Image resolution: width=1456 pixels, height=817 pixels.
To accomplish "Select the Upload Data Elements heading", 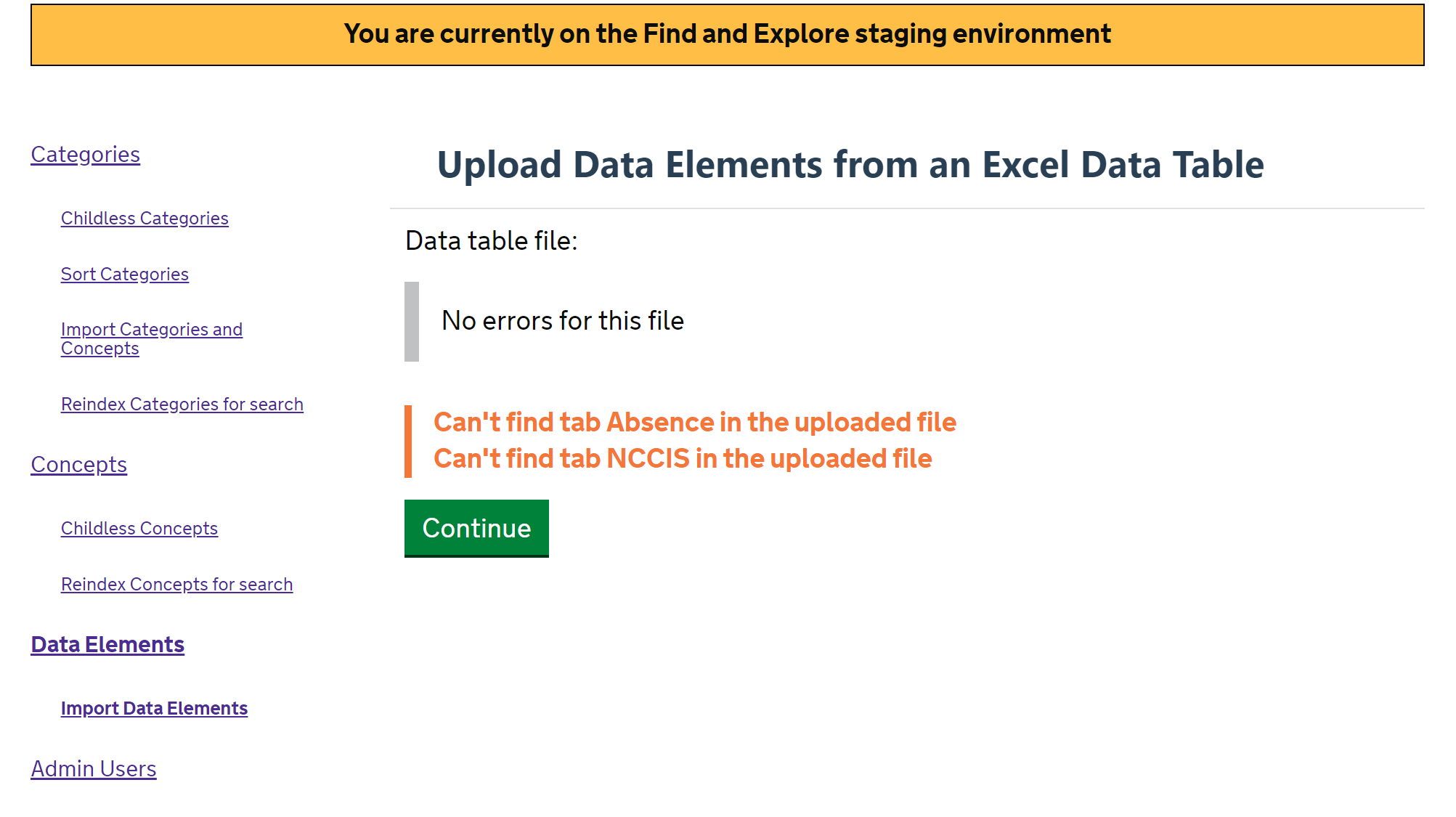I will tap(850, 164).
